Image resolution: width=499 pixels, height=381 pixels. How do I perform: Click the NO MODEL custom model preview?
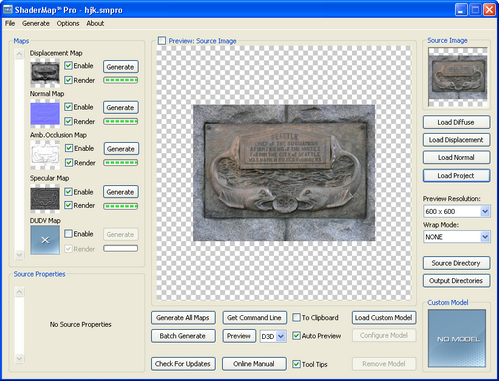tap(457, 338)
